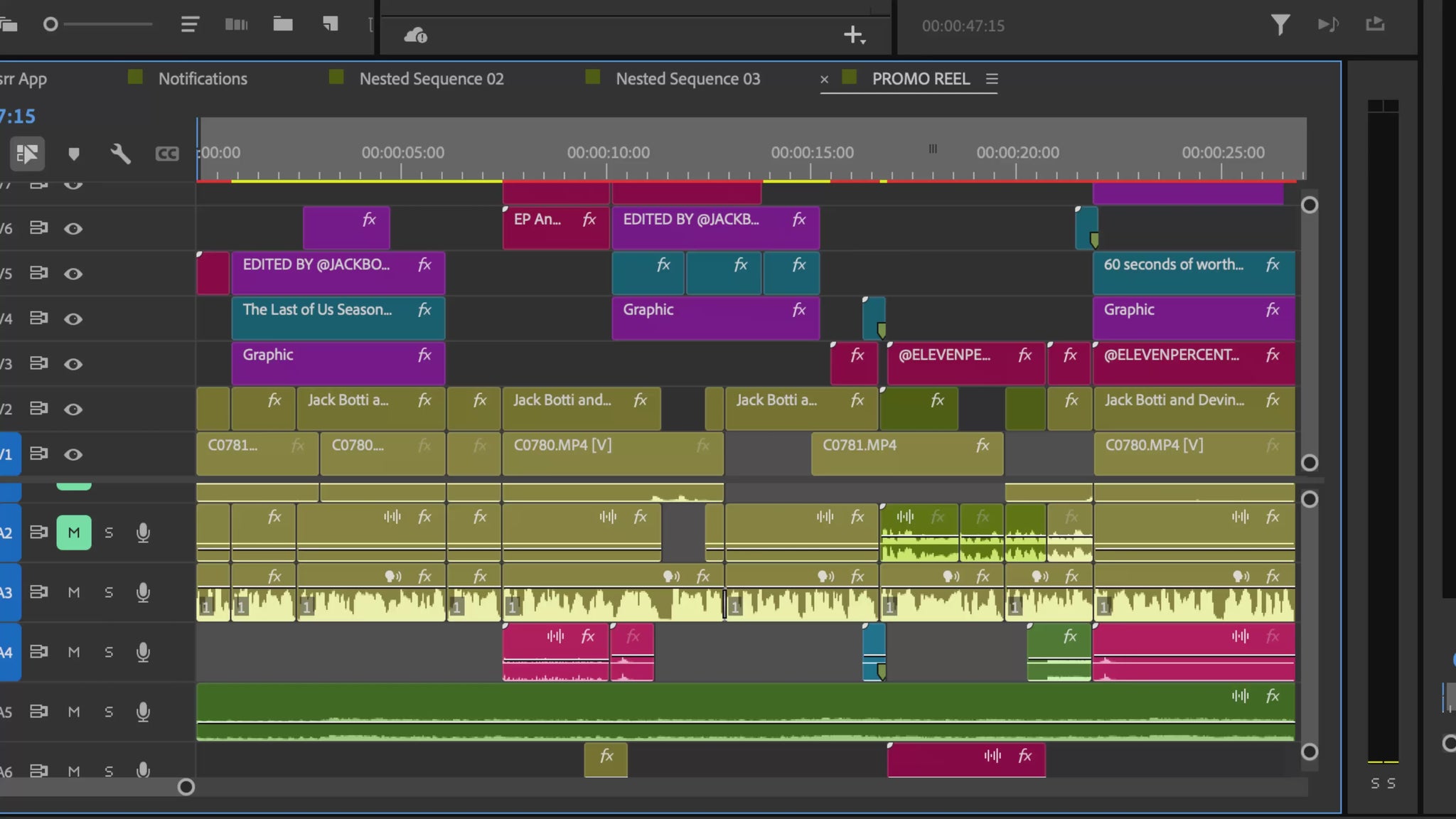
Task: Click the 00:00:47:15 timecode field
Action: coord(963,26)
